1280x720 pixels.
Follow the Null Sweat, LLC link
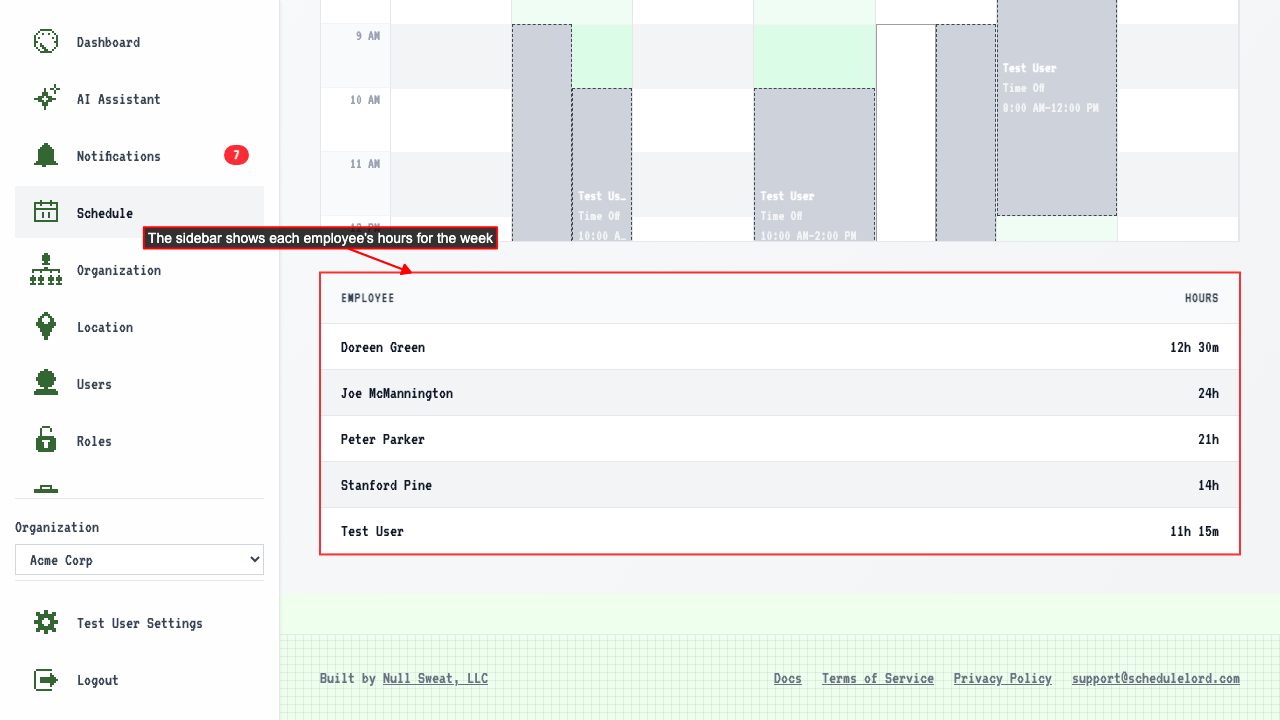[435, 678]
